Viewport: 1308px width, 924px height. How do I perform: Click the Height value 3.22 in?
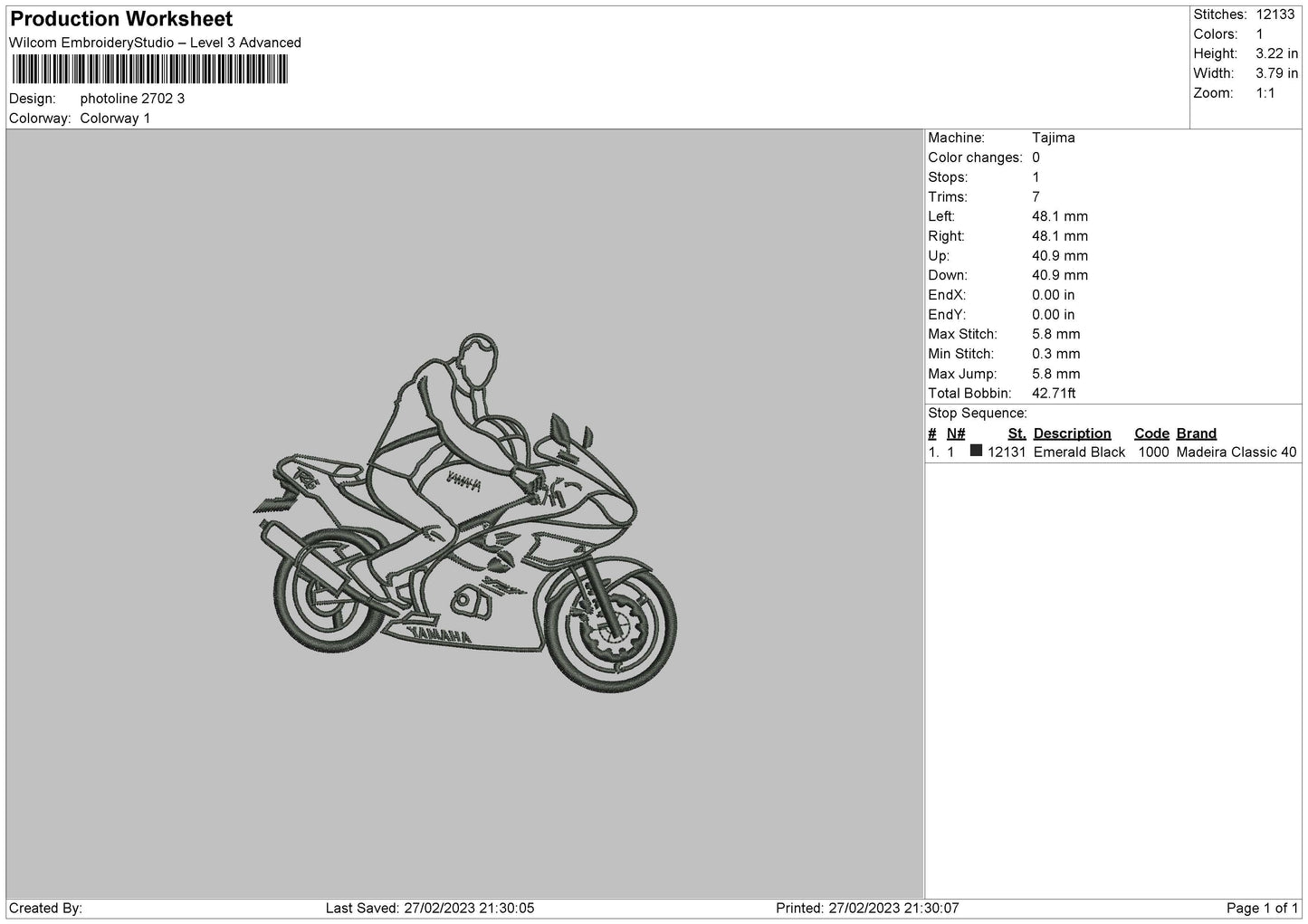coord(1276,54)
